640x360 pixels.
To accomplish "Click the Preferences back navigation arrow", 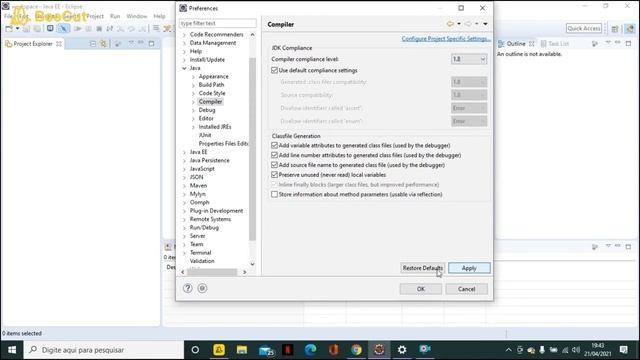I will coord(450,24).
